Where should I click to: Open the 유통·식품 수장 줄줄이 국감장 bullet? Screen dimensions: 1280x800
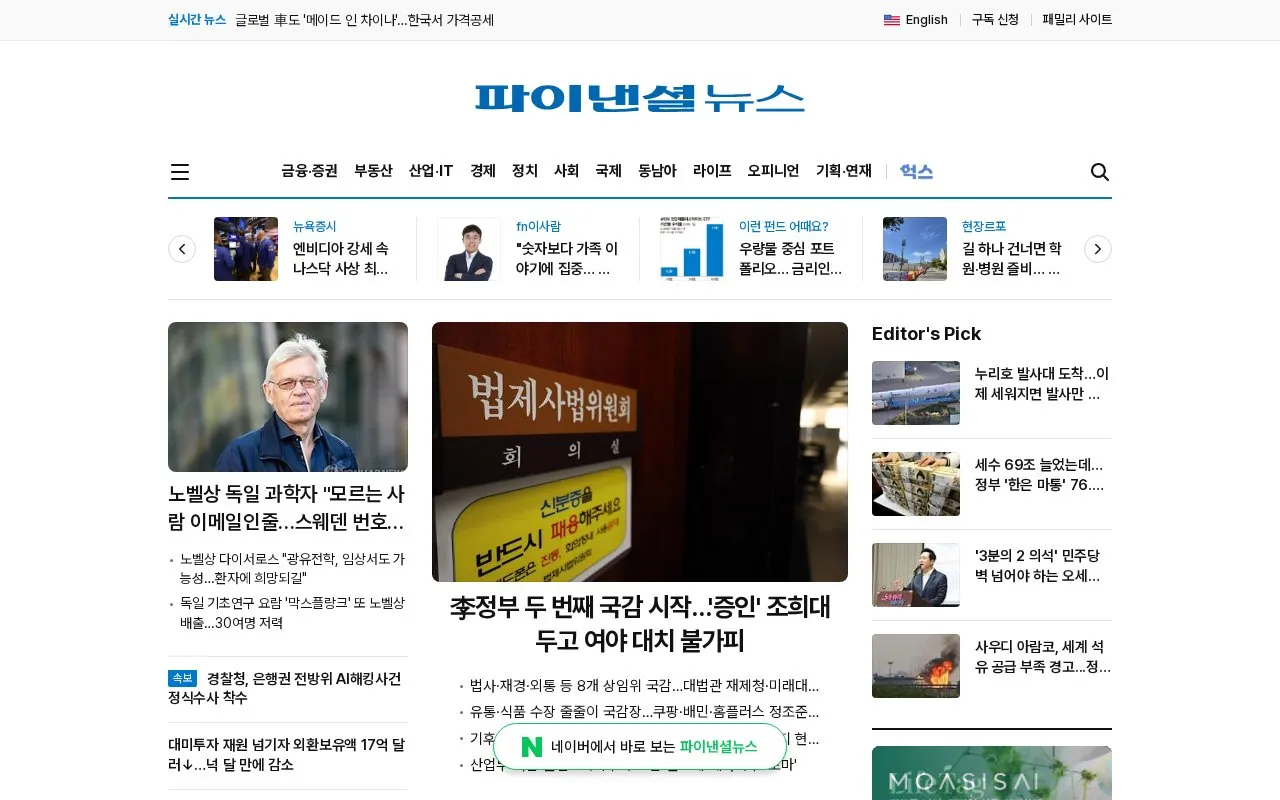point(644,712)
